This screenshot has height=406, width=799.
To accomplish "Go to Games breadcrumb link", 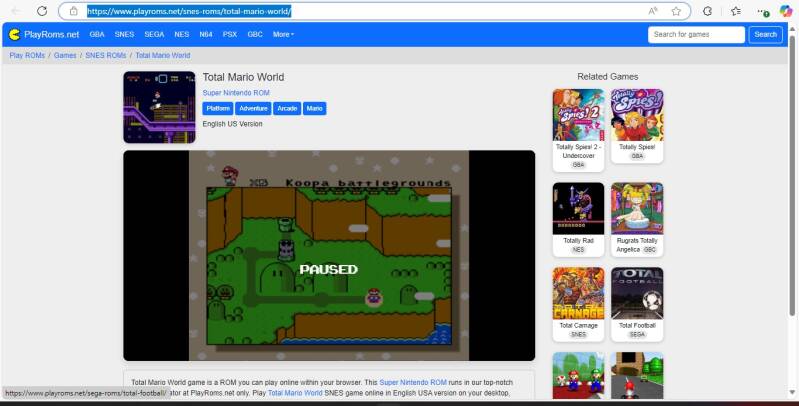I will click(x=65, y=55).
